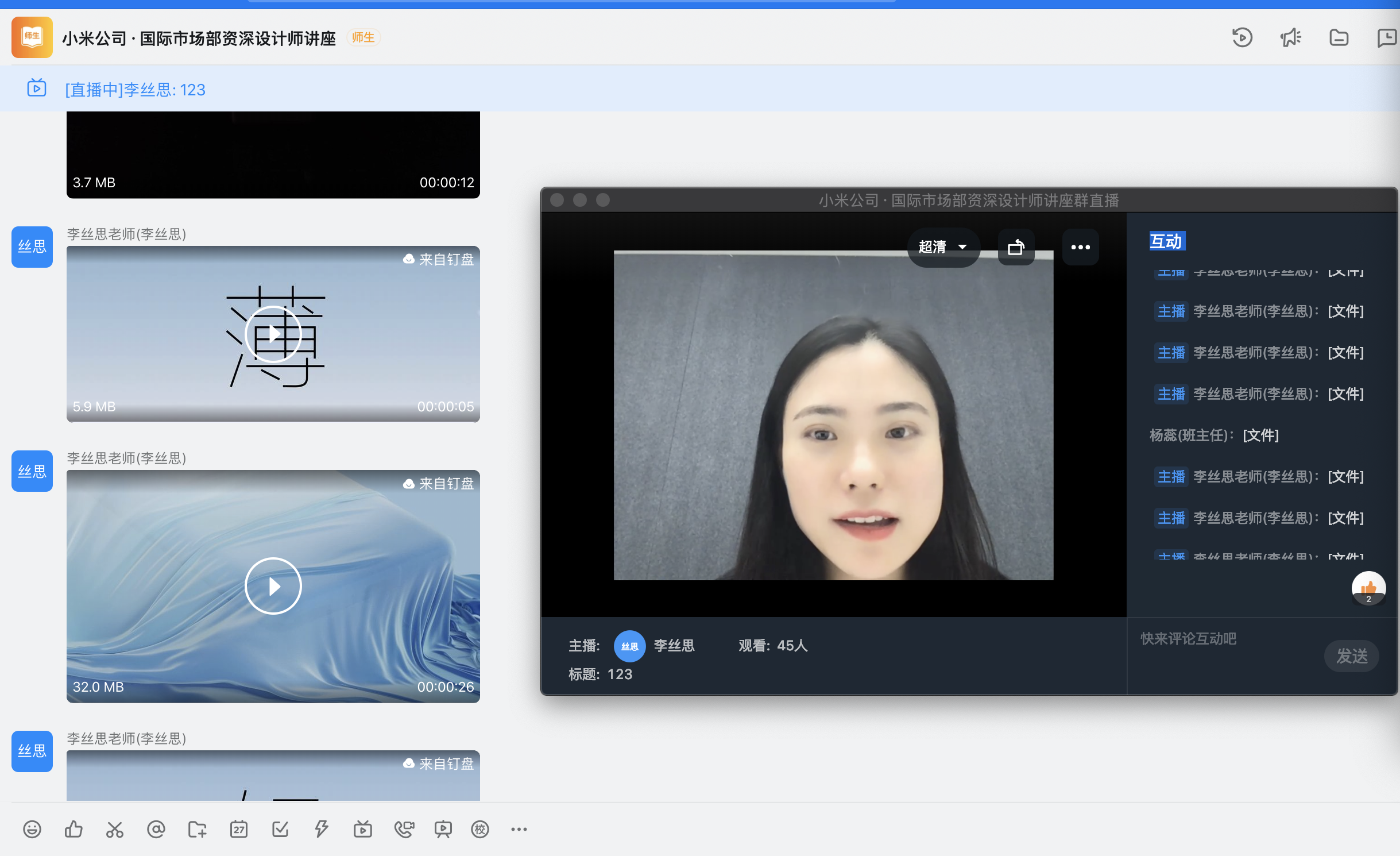Click the [直播中]李丝思: 123 live banner
Screen dimensions: 1400x856
click(x=135, y=90)
